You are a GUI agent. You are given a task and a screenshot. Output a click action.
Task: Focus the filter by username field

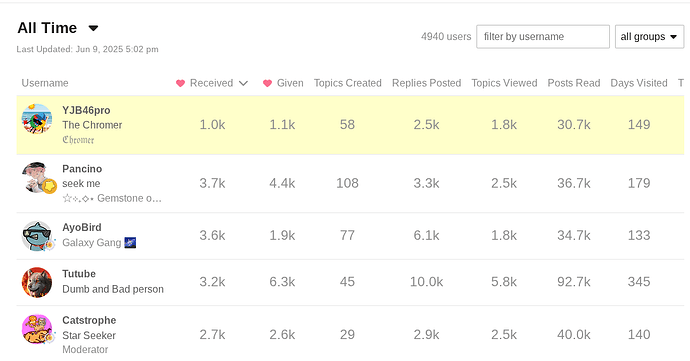coord(543,37)
